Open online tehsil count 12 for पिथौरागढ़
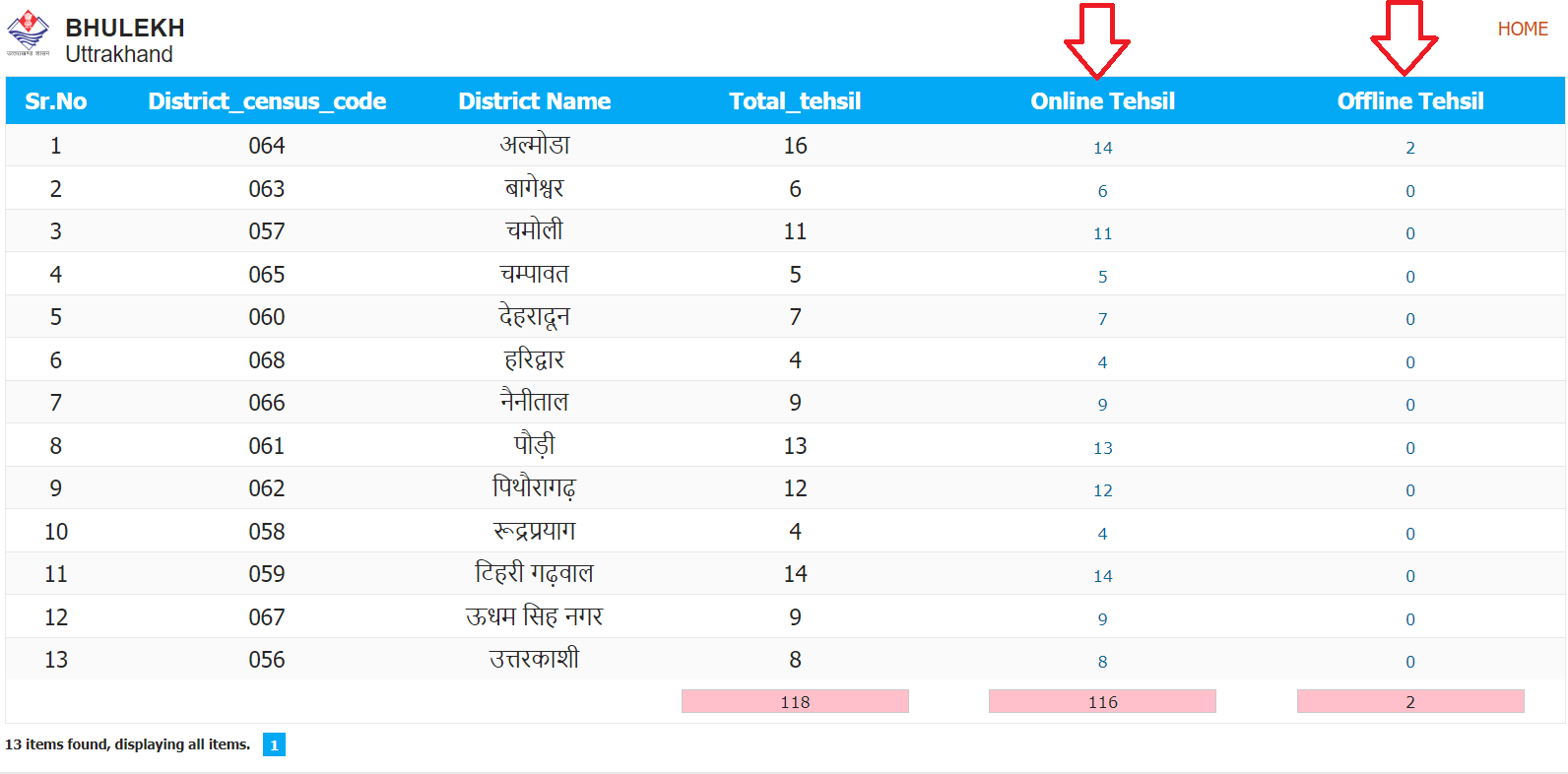 pyautogui.click(x=1102, y=490)
